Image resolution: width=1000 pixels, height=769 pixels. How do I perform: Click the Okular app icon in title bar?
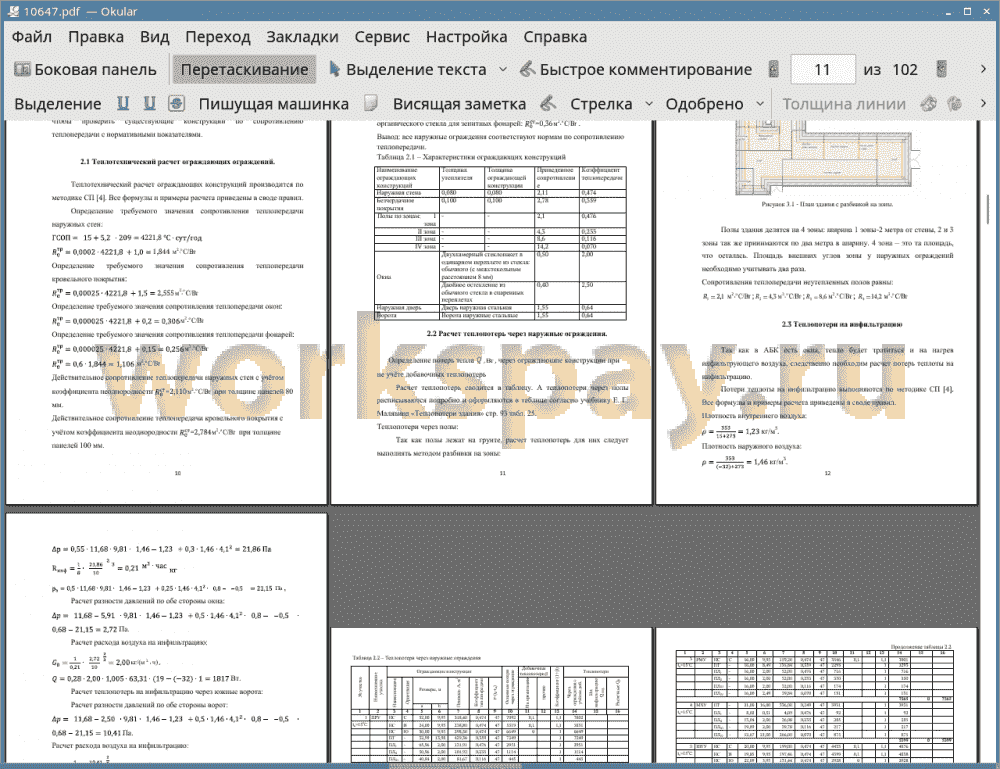(12, 11)
